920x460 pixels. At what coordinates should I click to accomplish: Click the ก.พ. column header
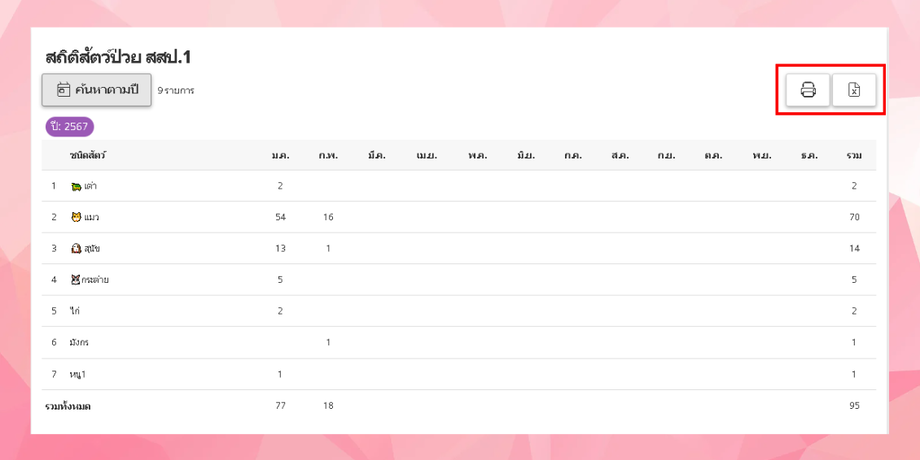[x=328, y=155]
